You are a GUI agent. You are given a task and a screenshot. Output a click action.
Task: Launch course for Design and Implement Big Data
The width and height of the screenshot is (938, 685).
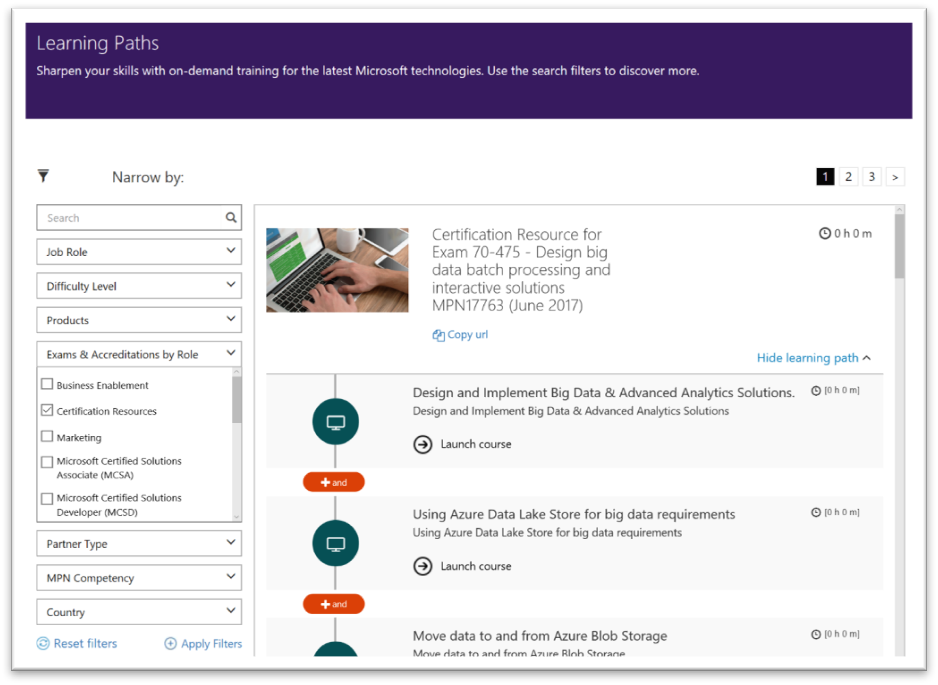tap(476, 445)
